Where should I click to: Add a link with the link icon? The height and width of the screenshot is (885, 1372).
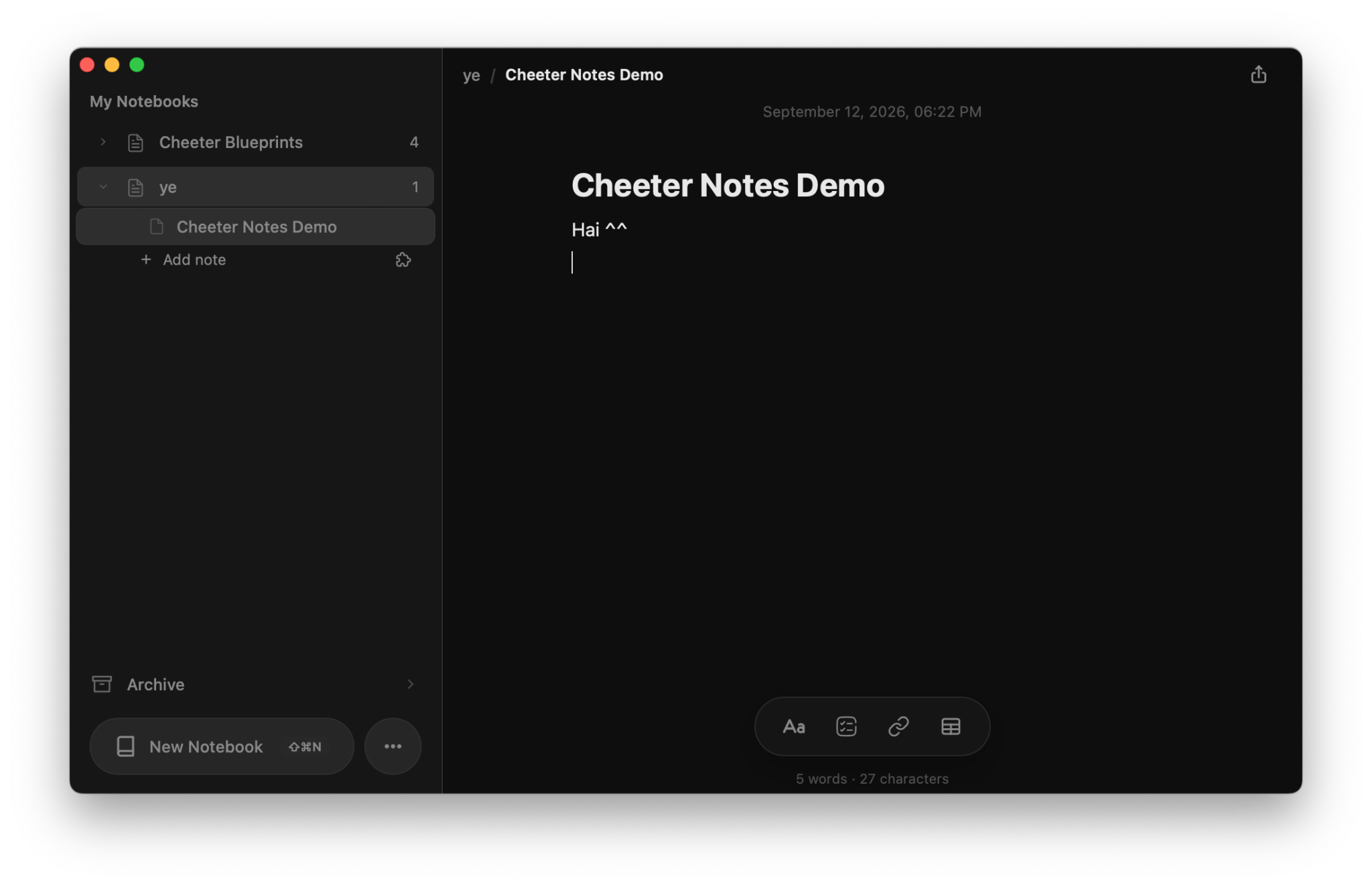click(898, 726)
